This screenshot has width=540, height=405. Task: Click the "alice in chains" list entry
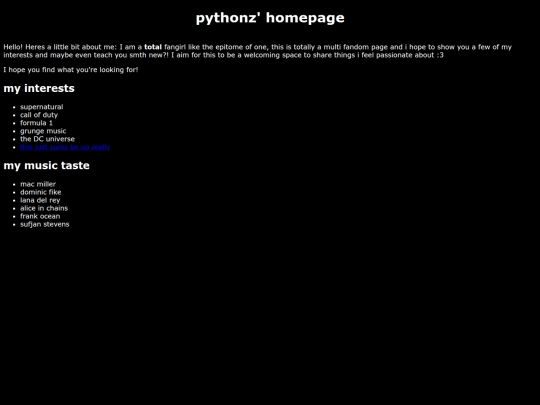(44, 208)
